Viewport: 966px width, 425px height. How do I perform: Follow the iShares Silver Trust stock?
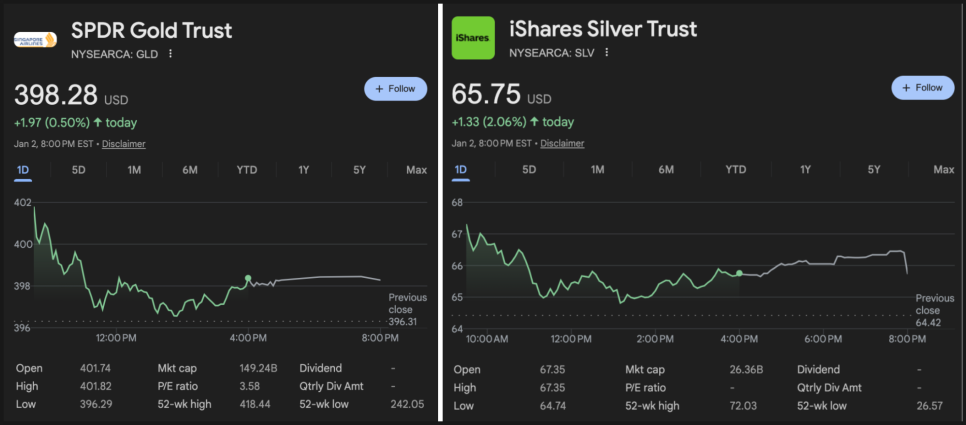tap(922, 88)
